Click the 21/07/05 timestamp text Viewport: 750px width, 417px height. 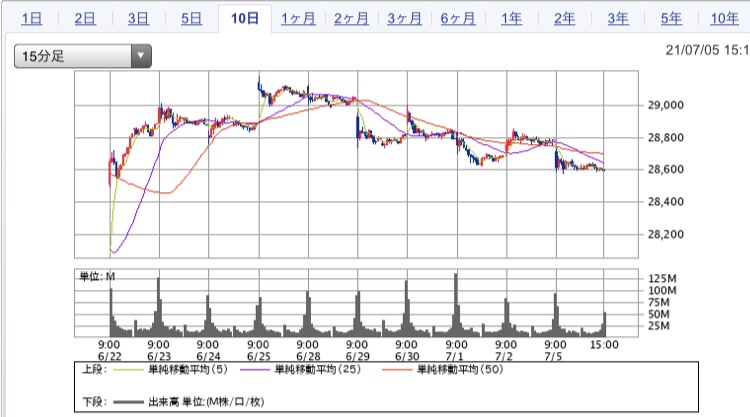coord(707,50)
